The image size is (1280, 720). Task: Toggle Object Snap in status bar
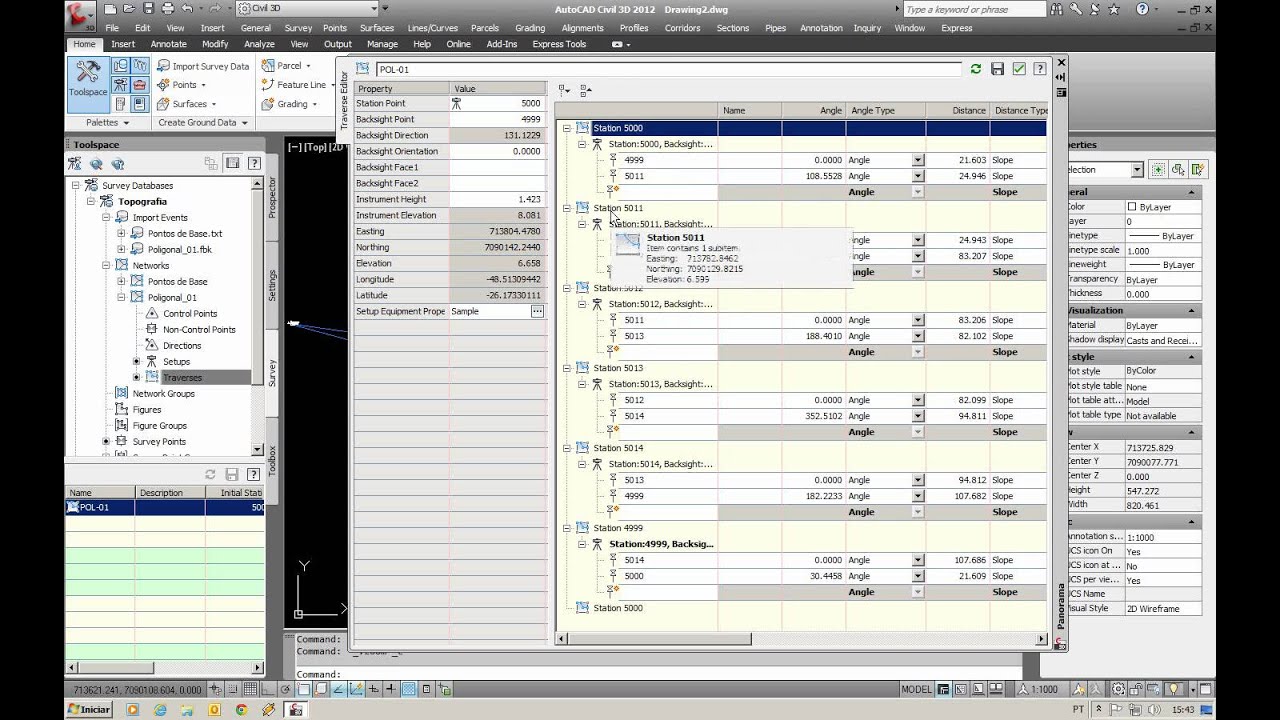[x=304, y=689]
